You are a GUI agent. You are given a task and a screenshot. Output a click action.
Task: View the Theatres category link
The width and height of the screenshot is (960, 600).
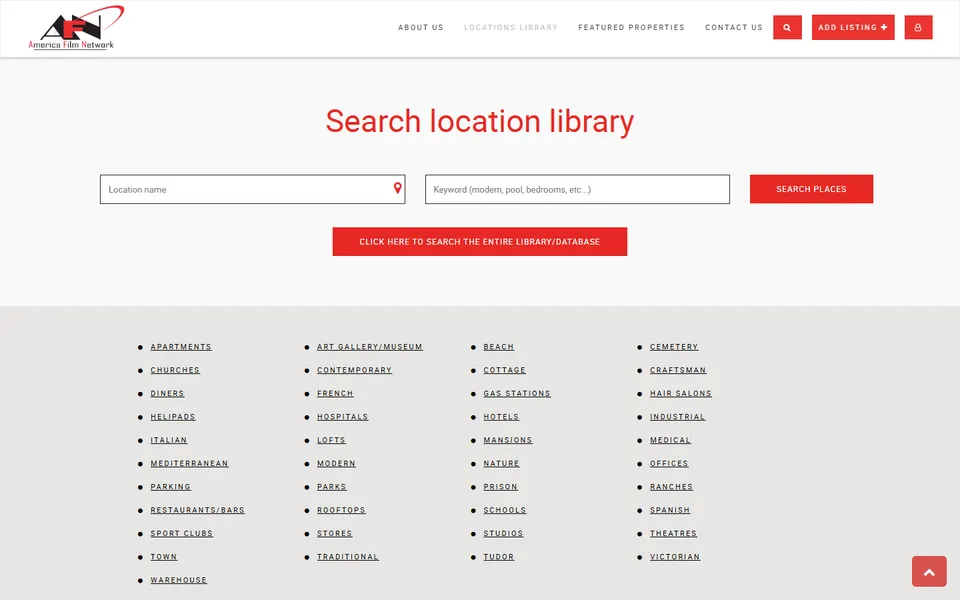[x=673, y=533]
